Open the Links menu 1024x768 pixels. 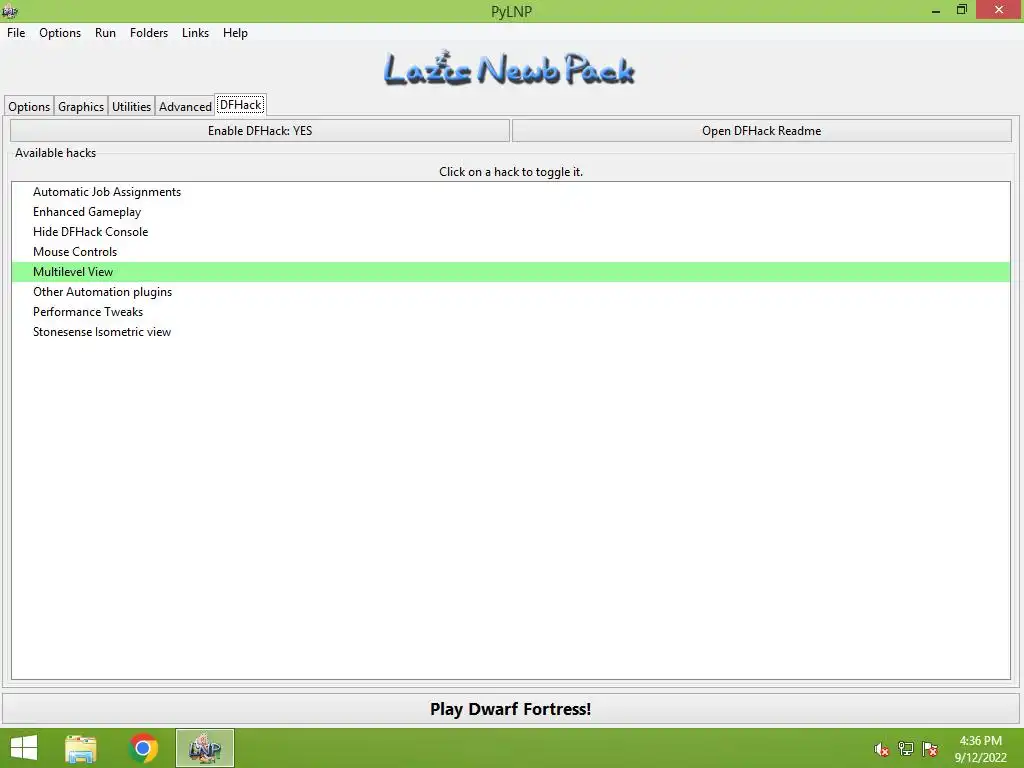[195, 33]
